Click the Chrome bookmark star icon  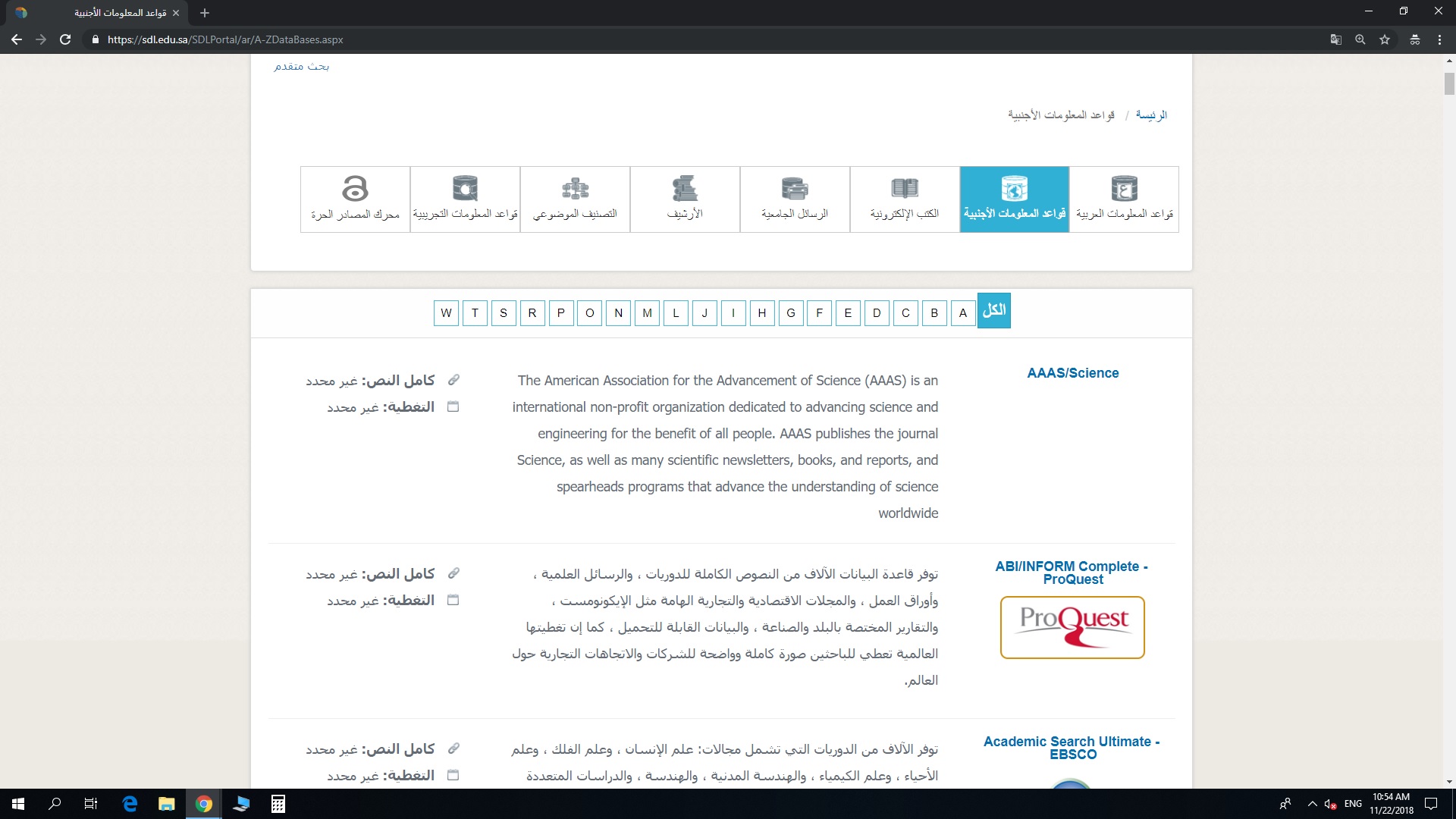coord(1385,39)
